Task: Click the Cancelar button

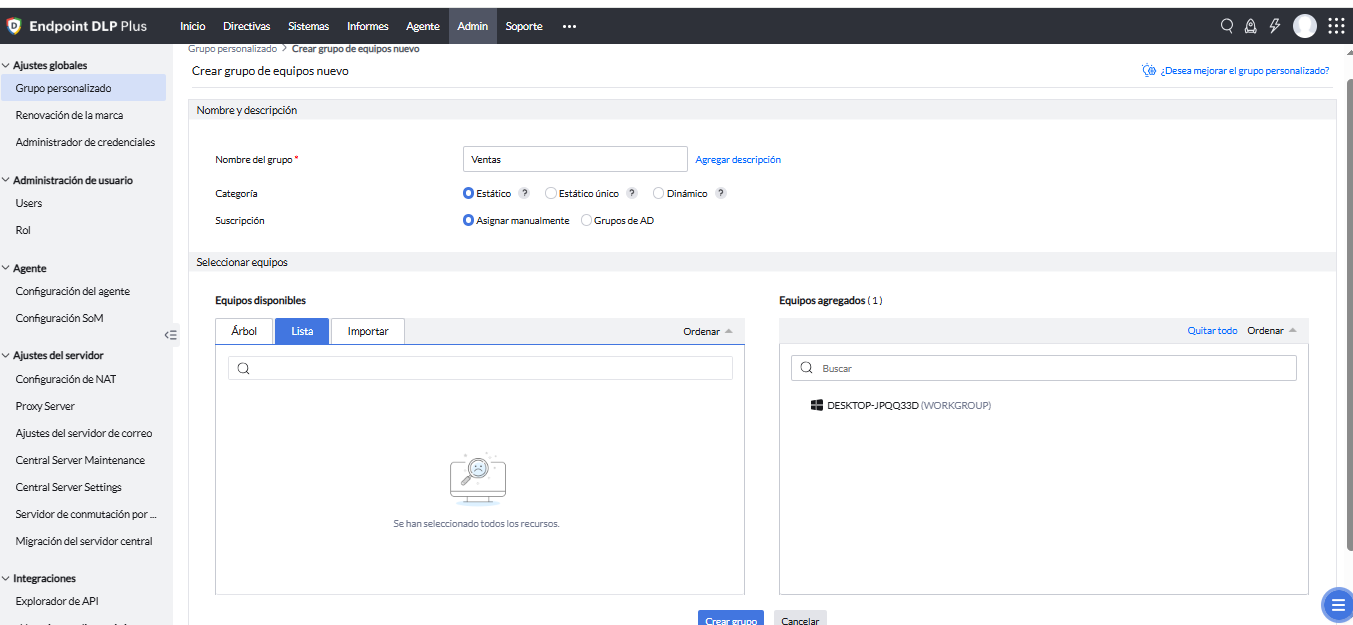Action: [x=800, y=620]
